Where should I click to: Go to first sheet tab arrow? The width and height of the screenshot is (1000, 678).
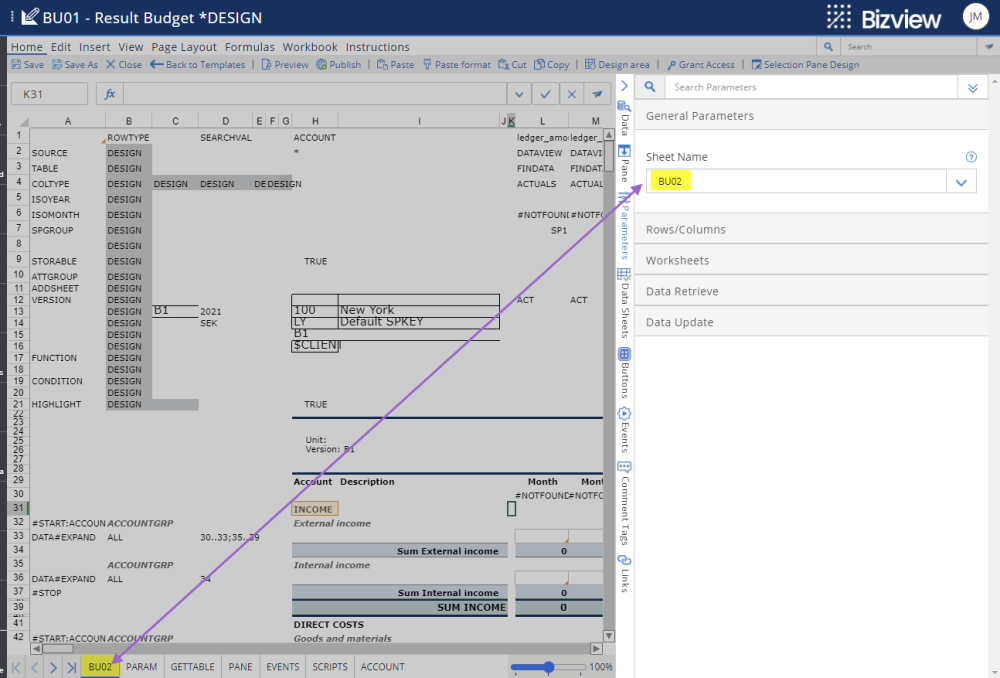point(17,668)
